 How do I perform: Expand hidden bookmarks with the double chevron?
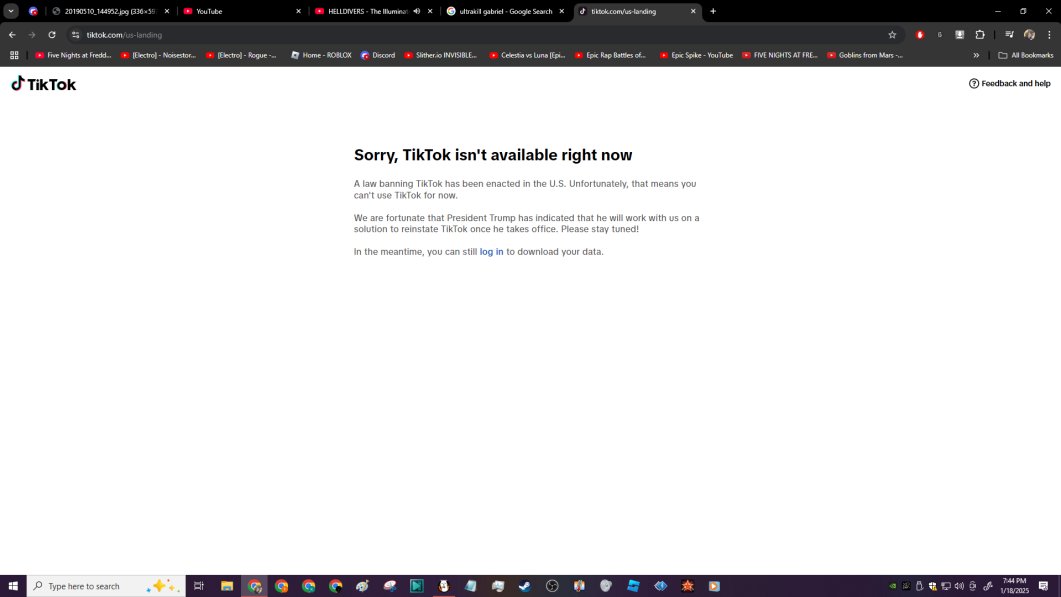976,56
